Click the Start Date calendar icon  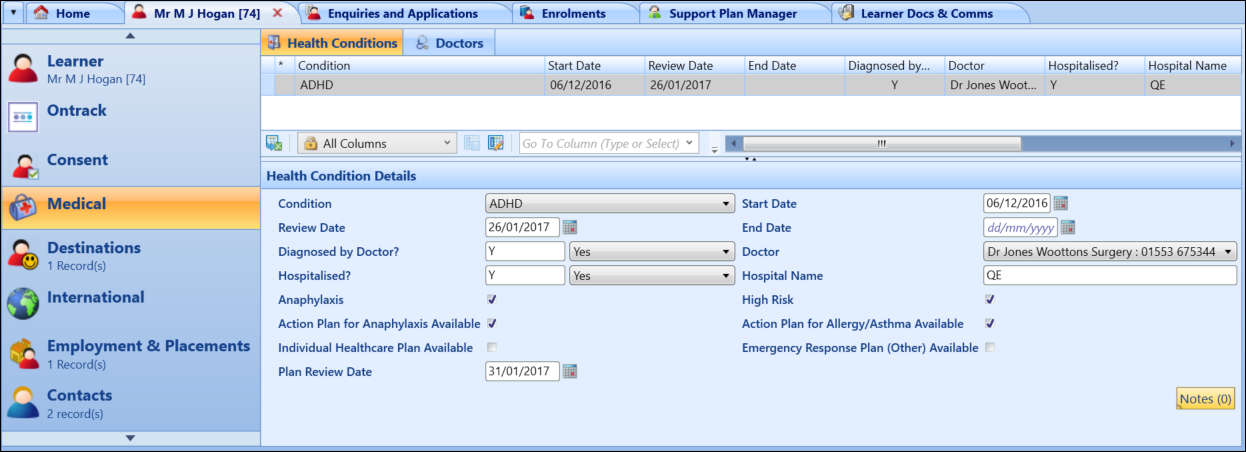click(x=1061, y=204)
